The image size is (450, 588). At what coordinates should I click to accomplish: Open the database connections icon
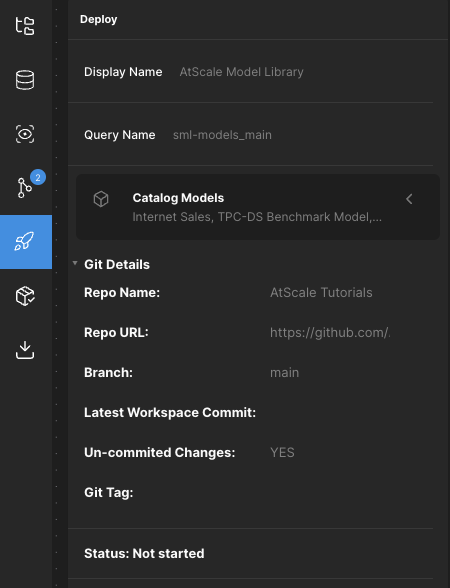pos(25,80)
